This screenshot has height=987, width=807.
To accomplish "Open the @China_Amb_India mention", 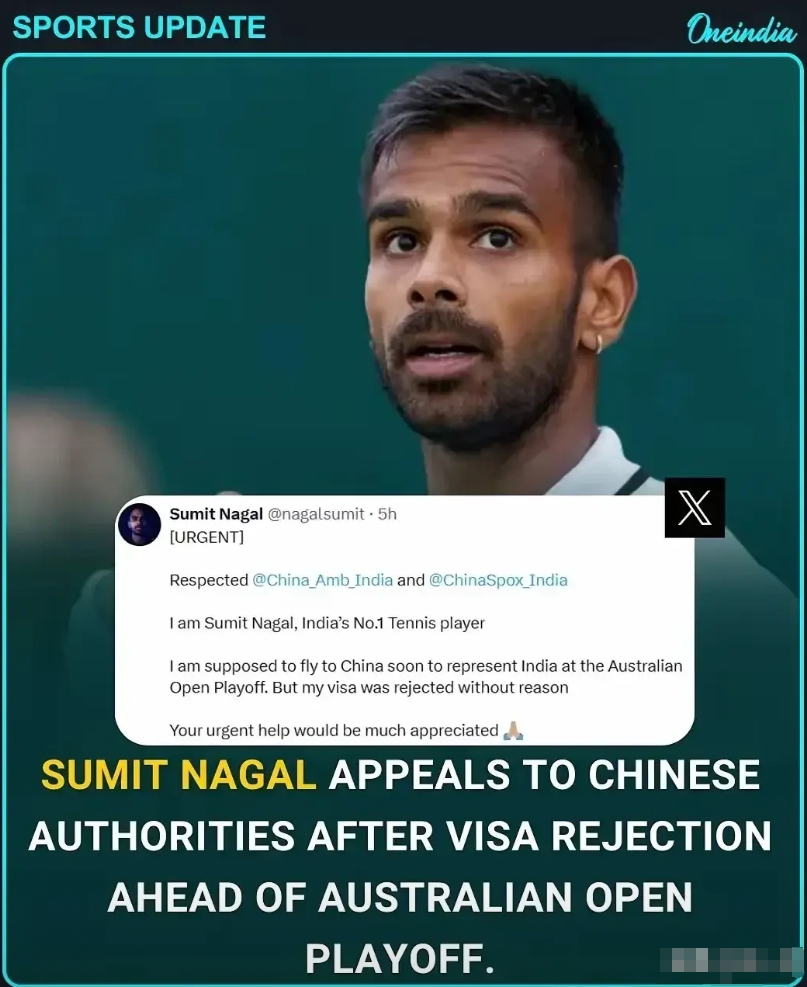I will point(322,580).
